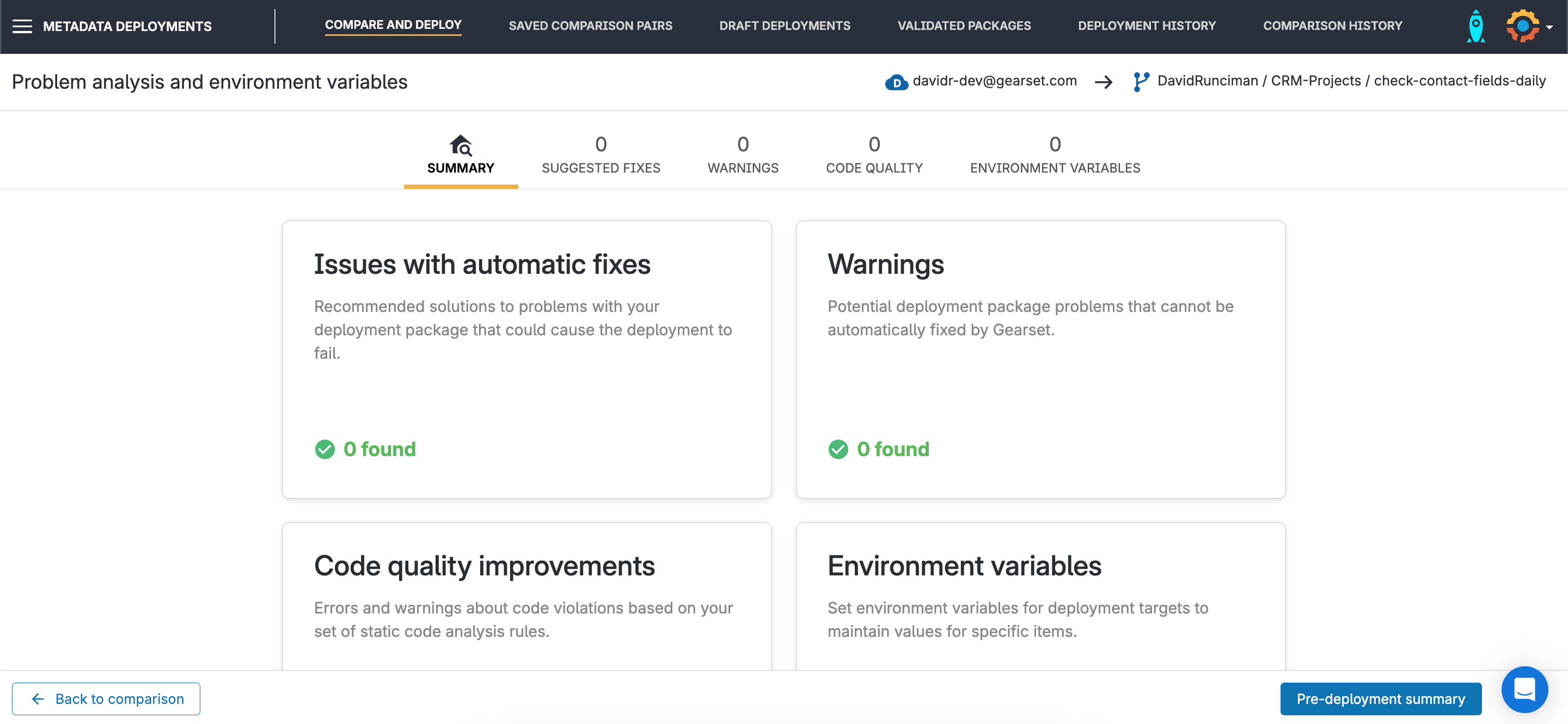
Task: Click the Summary house magnifier icon
Action: [x=460, y=146]
